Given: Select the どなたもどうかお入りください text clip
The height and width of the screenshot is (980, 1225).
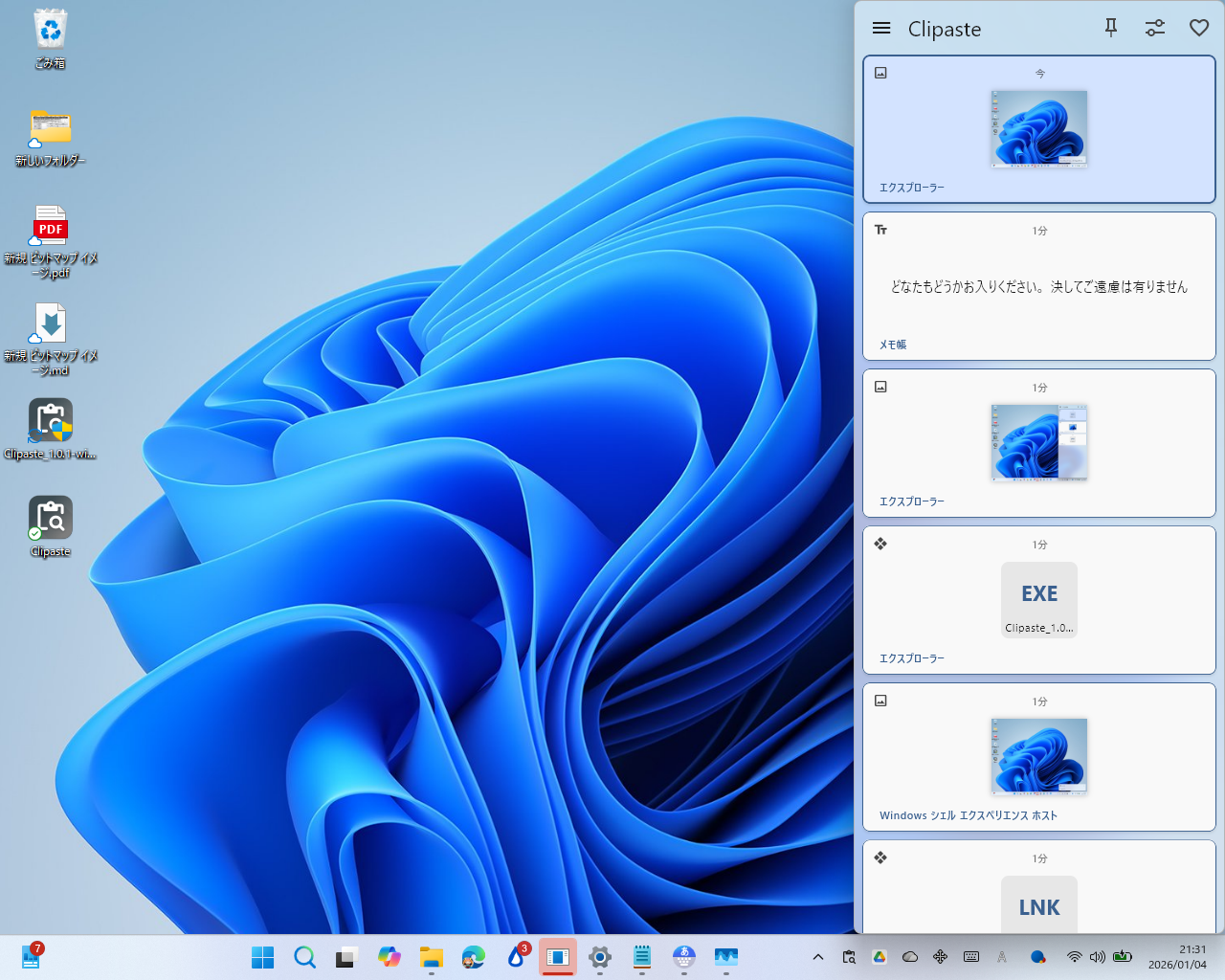Looking at the screenshot, I should click(1039, 286).
